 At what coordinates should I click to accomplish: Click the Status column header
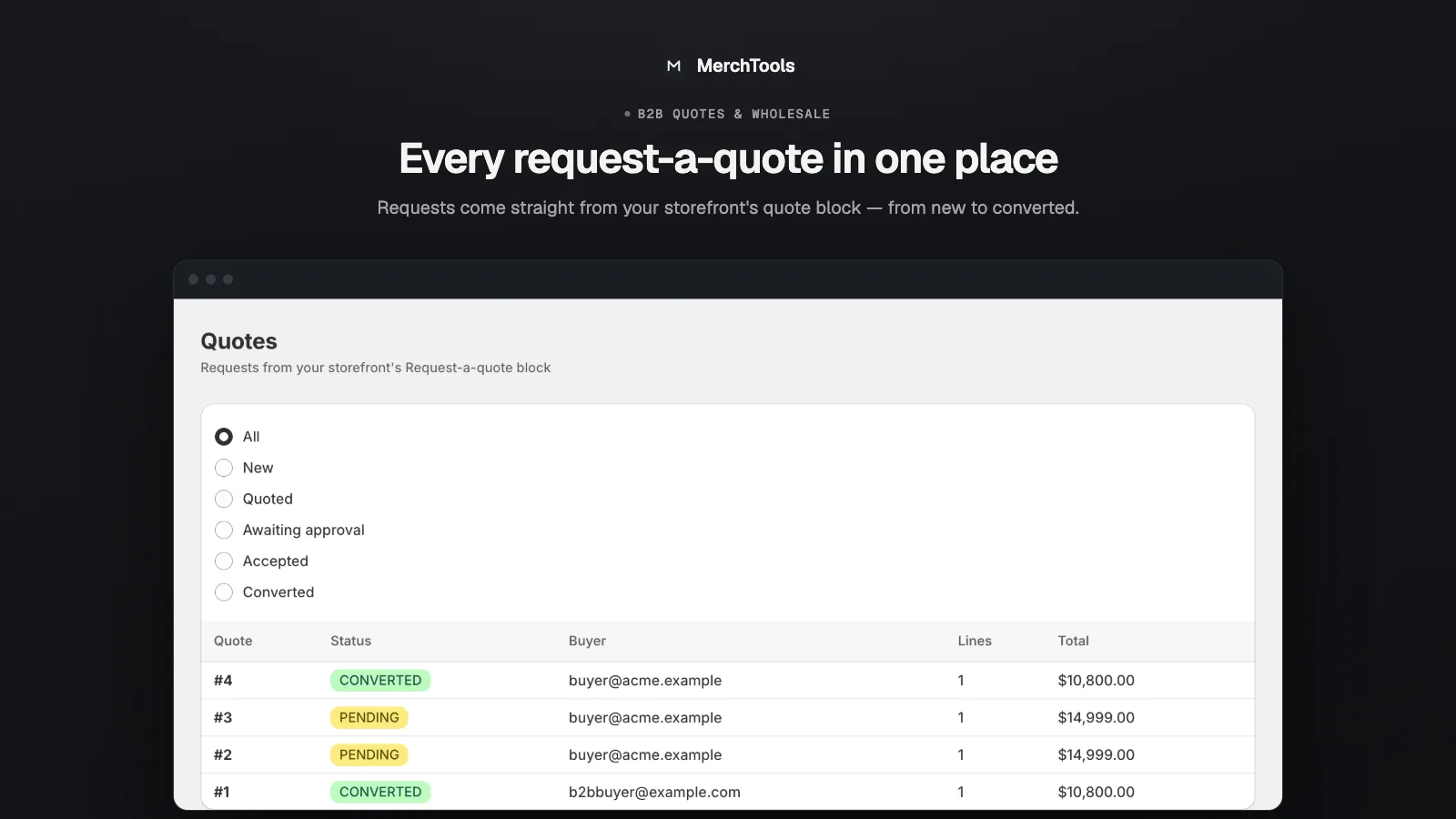[350, 641]
